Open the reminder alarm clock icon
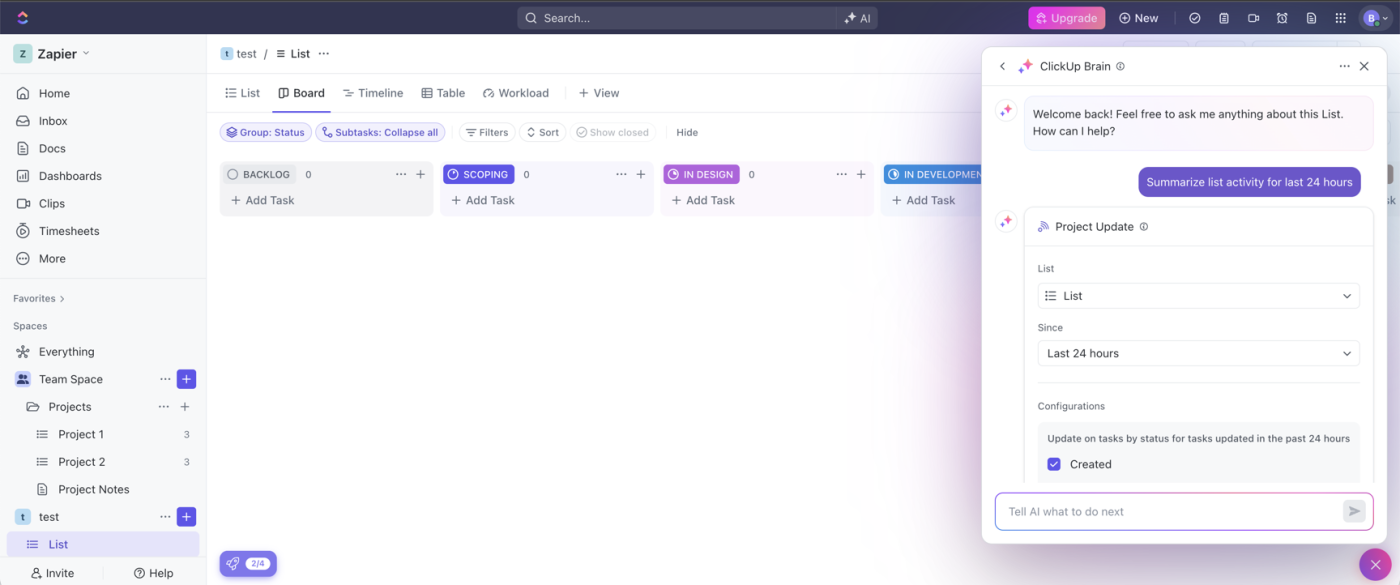The image size is (1400, 585). point(1282,18)
